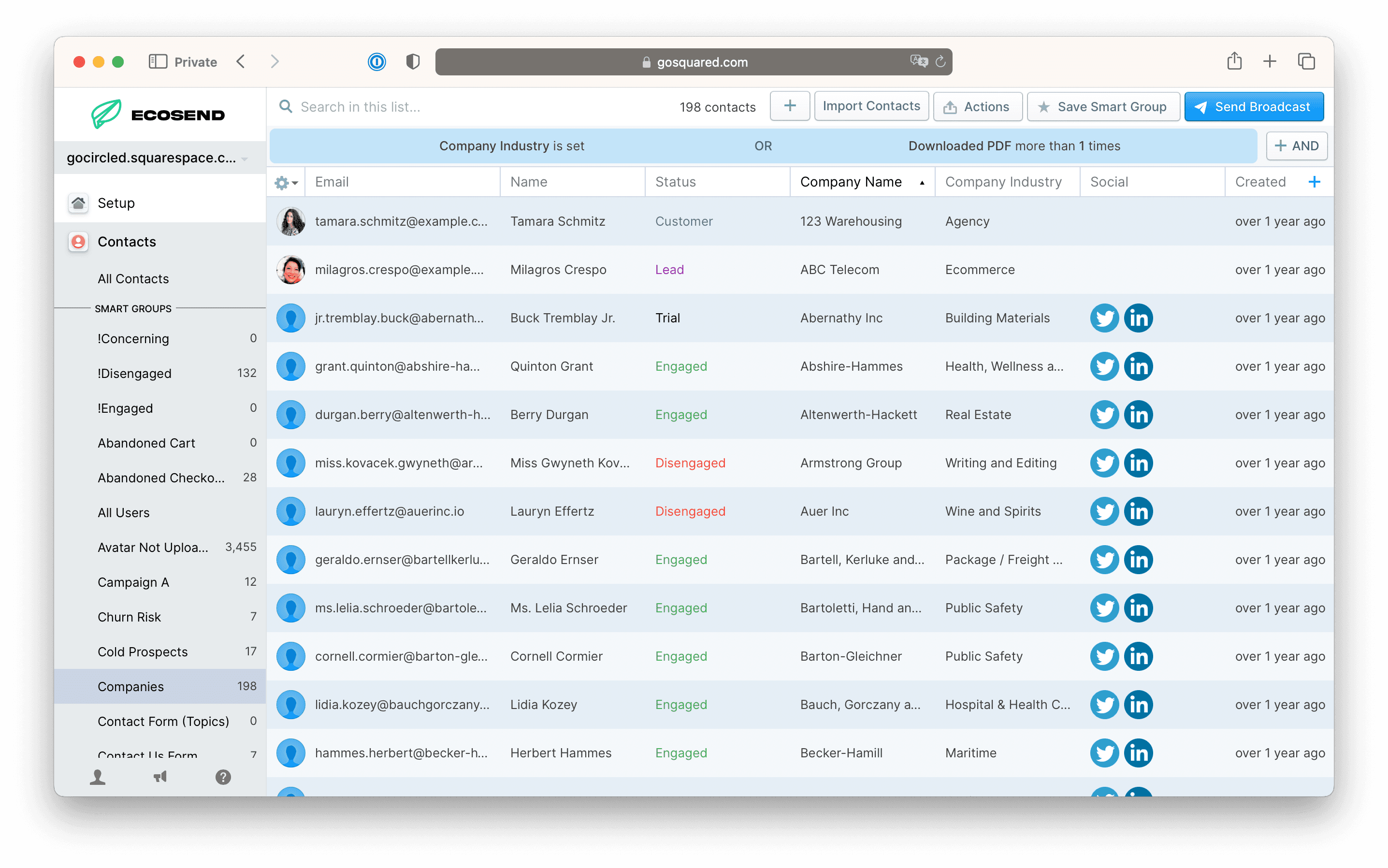Click the 1Password extension icon
Image resolution: width=1388 pixels, height=868 pixels.
click(x=376, y=61)
